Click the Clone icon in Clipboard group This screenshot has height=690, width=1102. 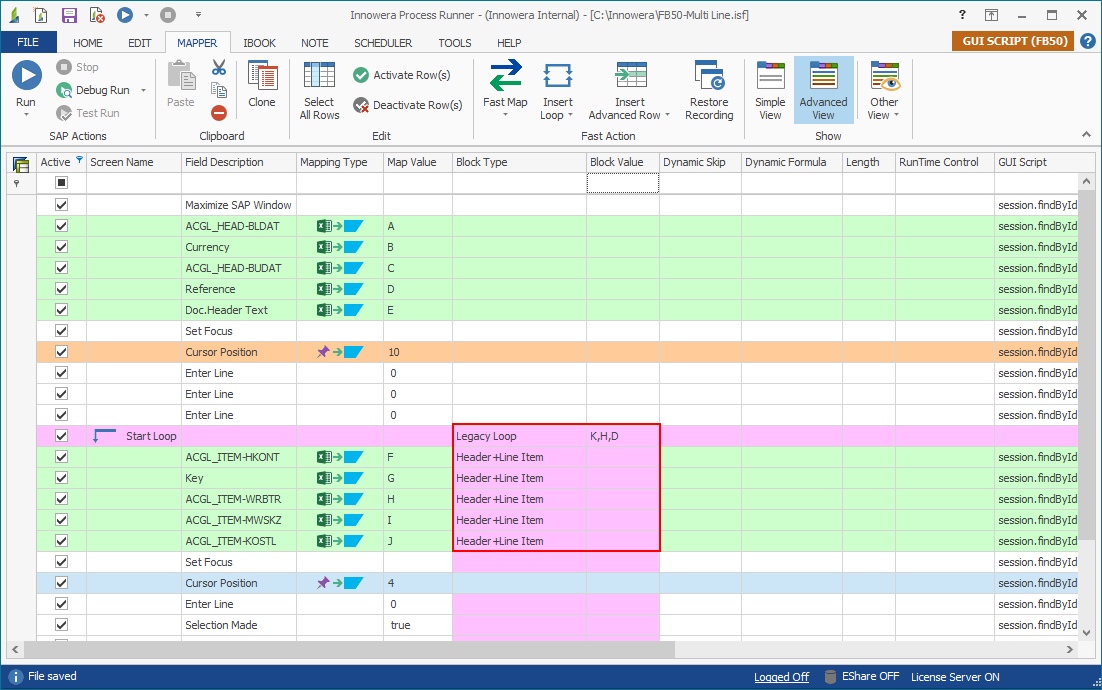click(x=262, y=77)
